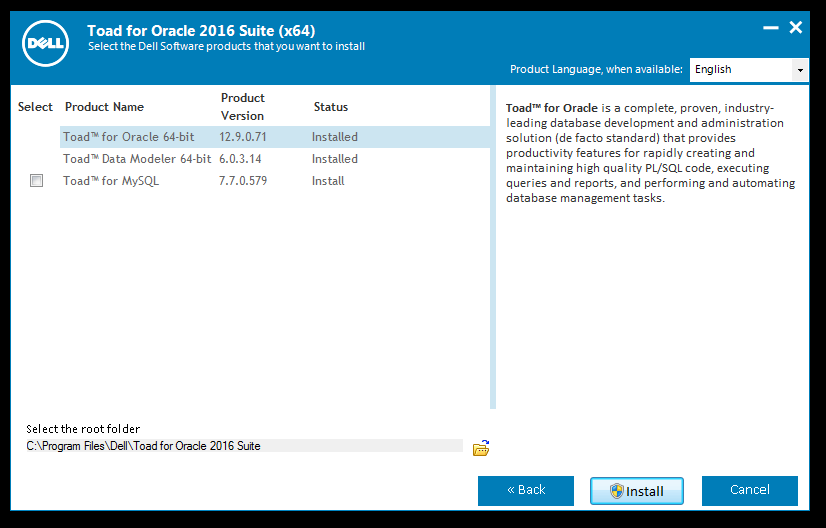Click the Install button with shield
This screenshot has width=826, height=528.
pos(637,491)
